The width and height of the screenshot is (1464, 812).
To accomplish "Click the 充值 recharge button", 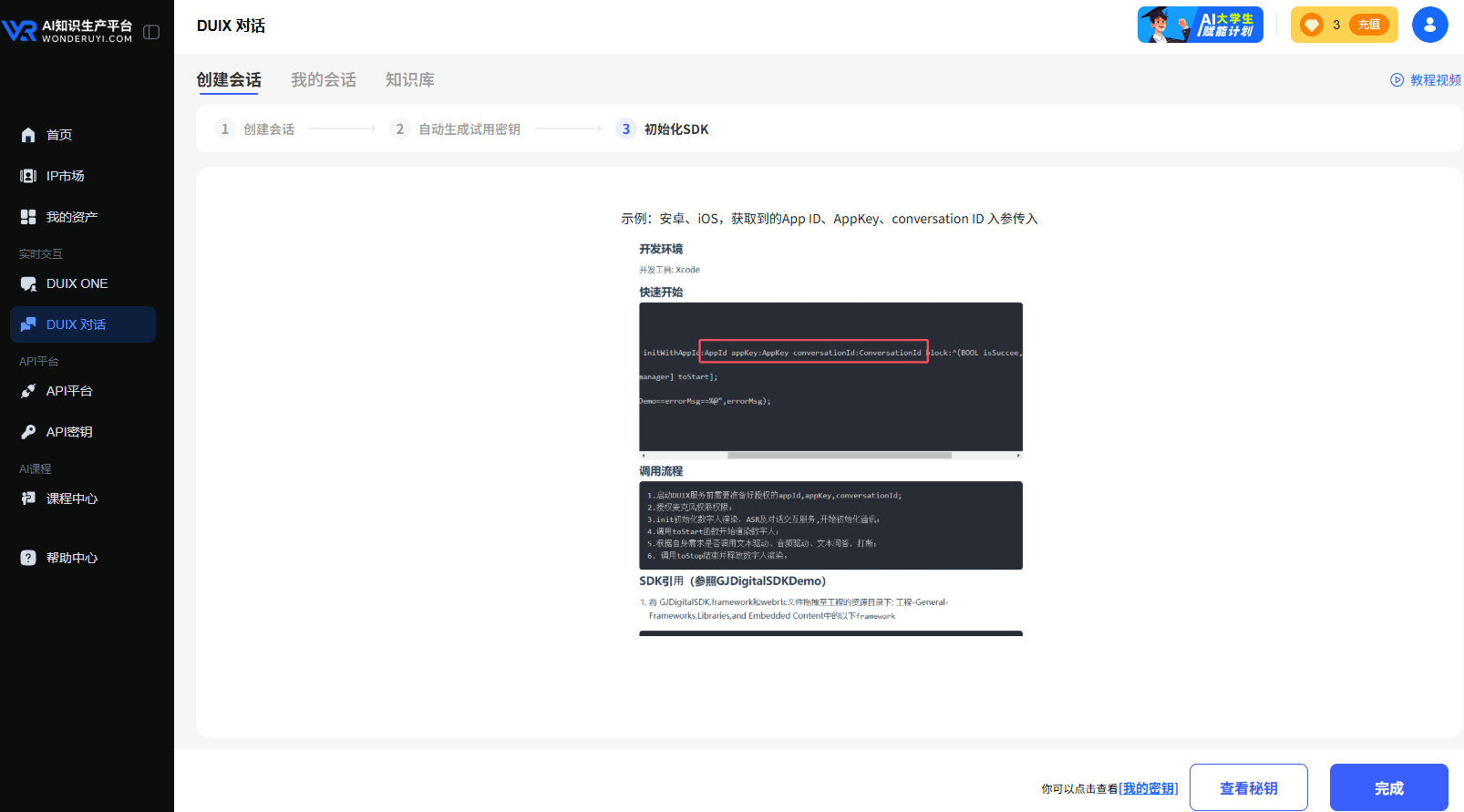I will [1368, 25].
